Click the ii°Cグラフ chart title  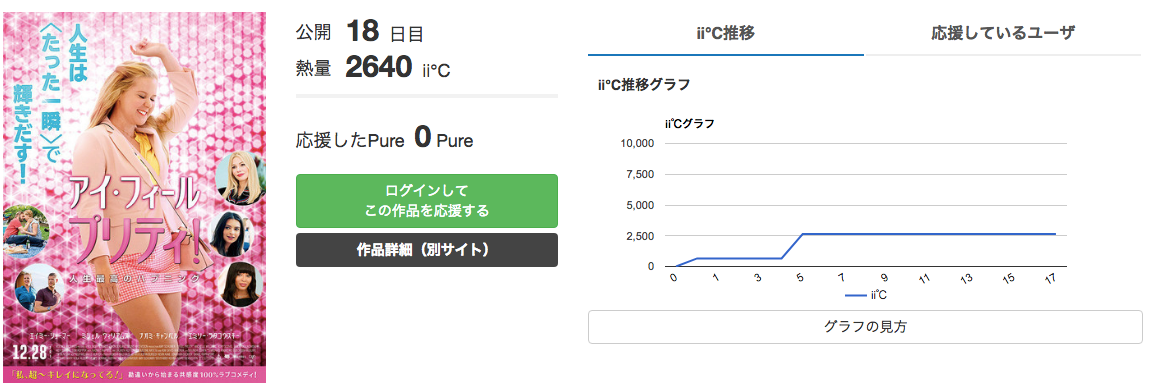click(689, 123)
